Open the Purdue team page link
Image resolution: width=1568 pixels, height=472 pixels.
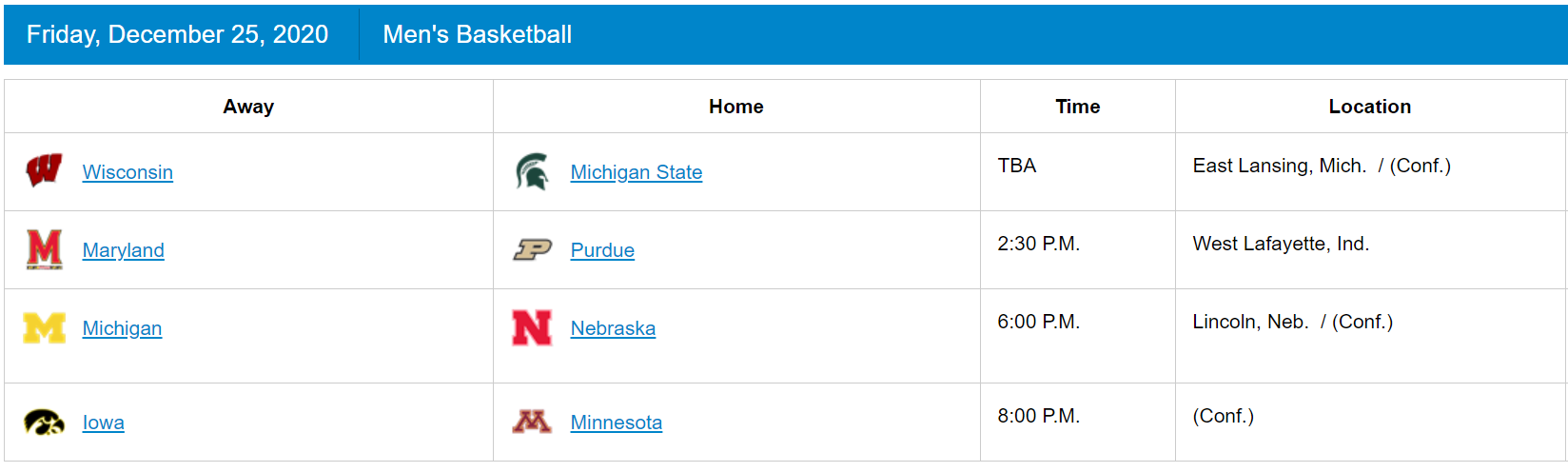pos(602,250)
